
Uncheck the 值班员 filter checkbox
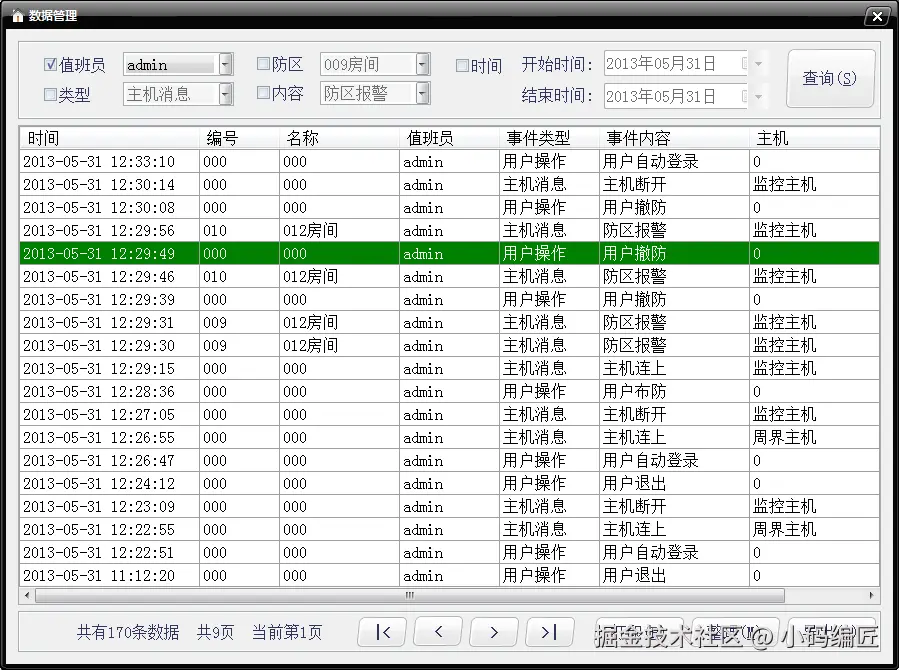(x=50, y=64)
